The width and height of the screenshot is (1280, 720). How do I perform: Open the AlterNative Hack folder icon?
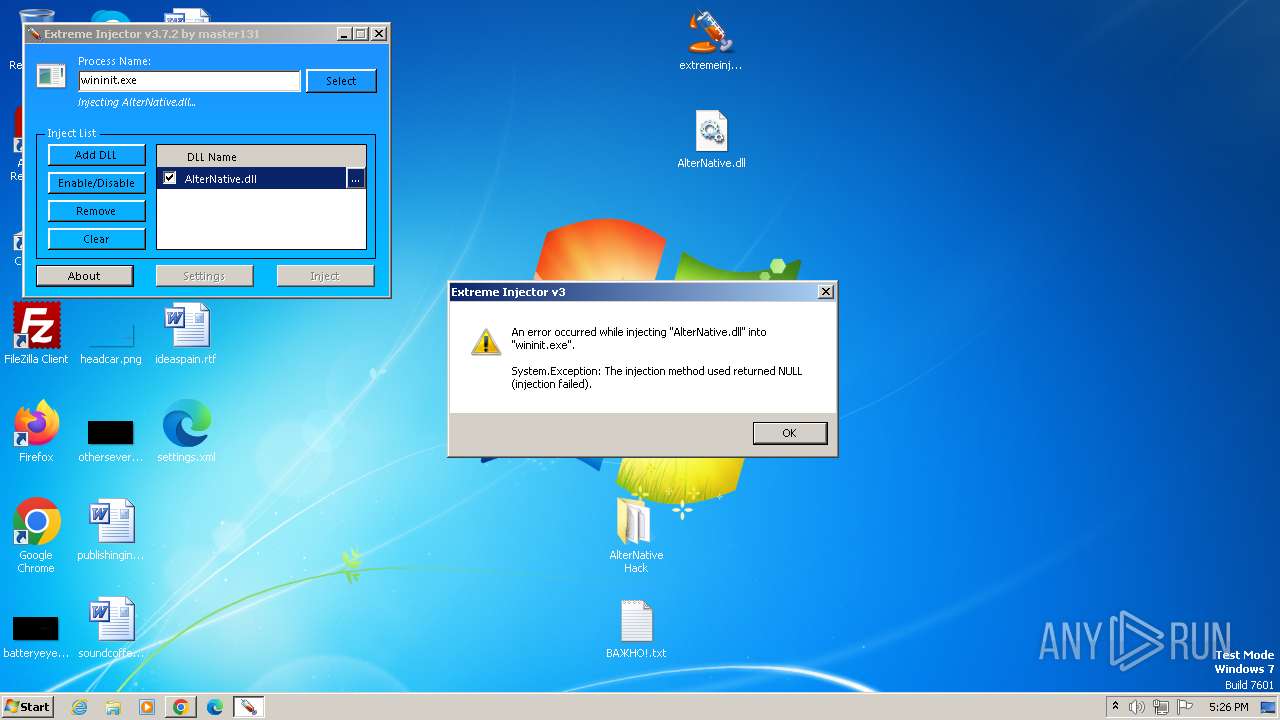point(636,535)
